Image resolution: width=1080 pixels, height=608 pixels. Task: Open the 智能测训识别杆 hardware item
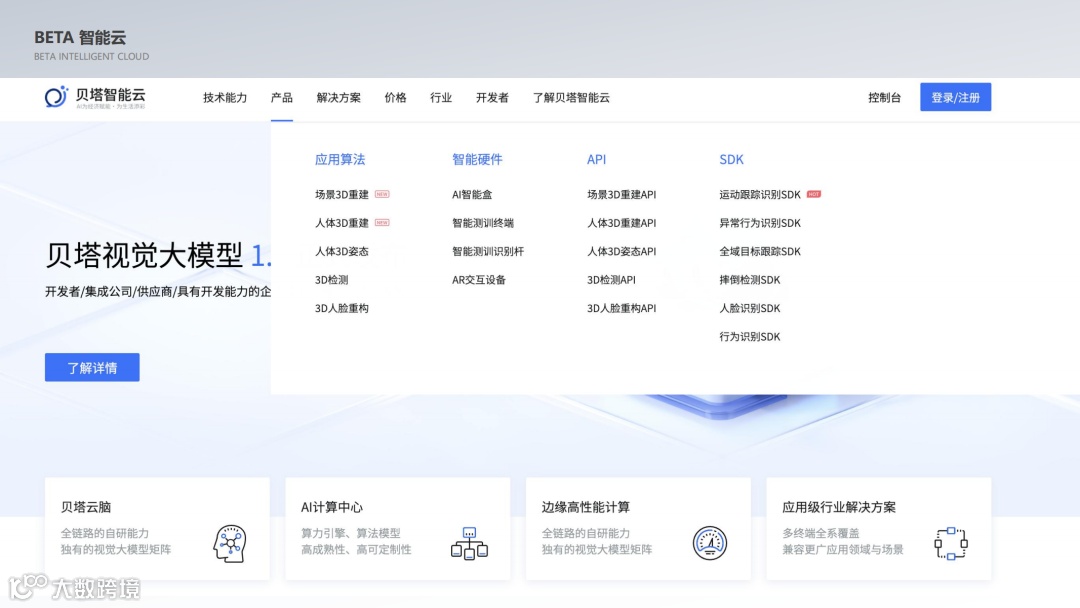[488, 251]
